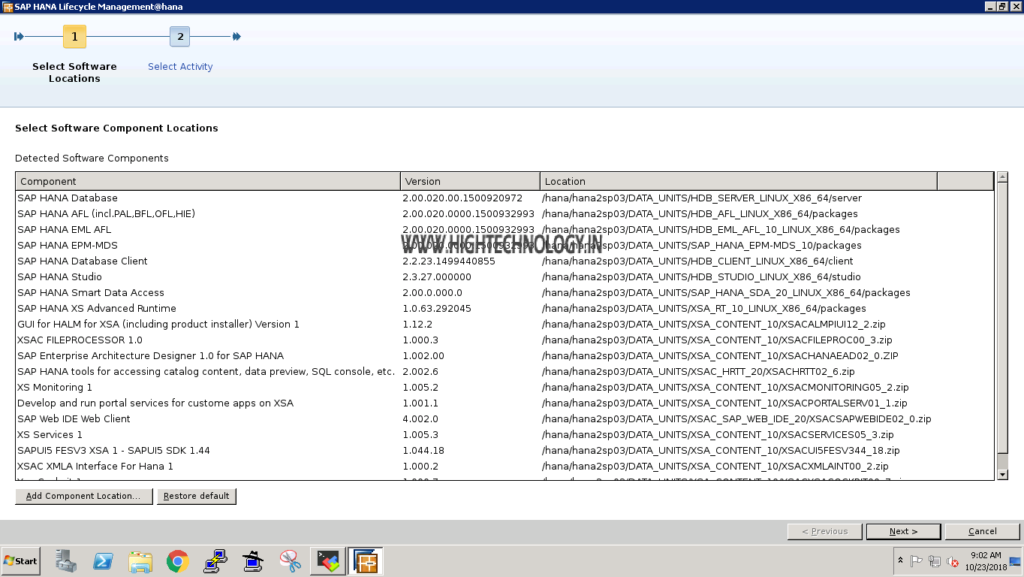
Task: Select the SAP HANA Studio component
Action: click(505, 277)
